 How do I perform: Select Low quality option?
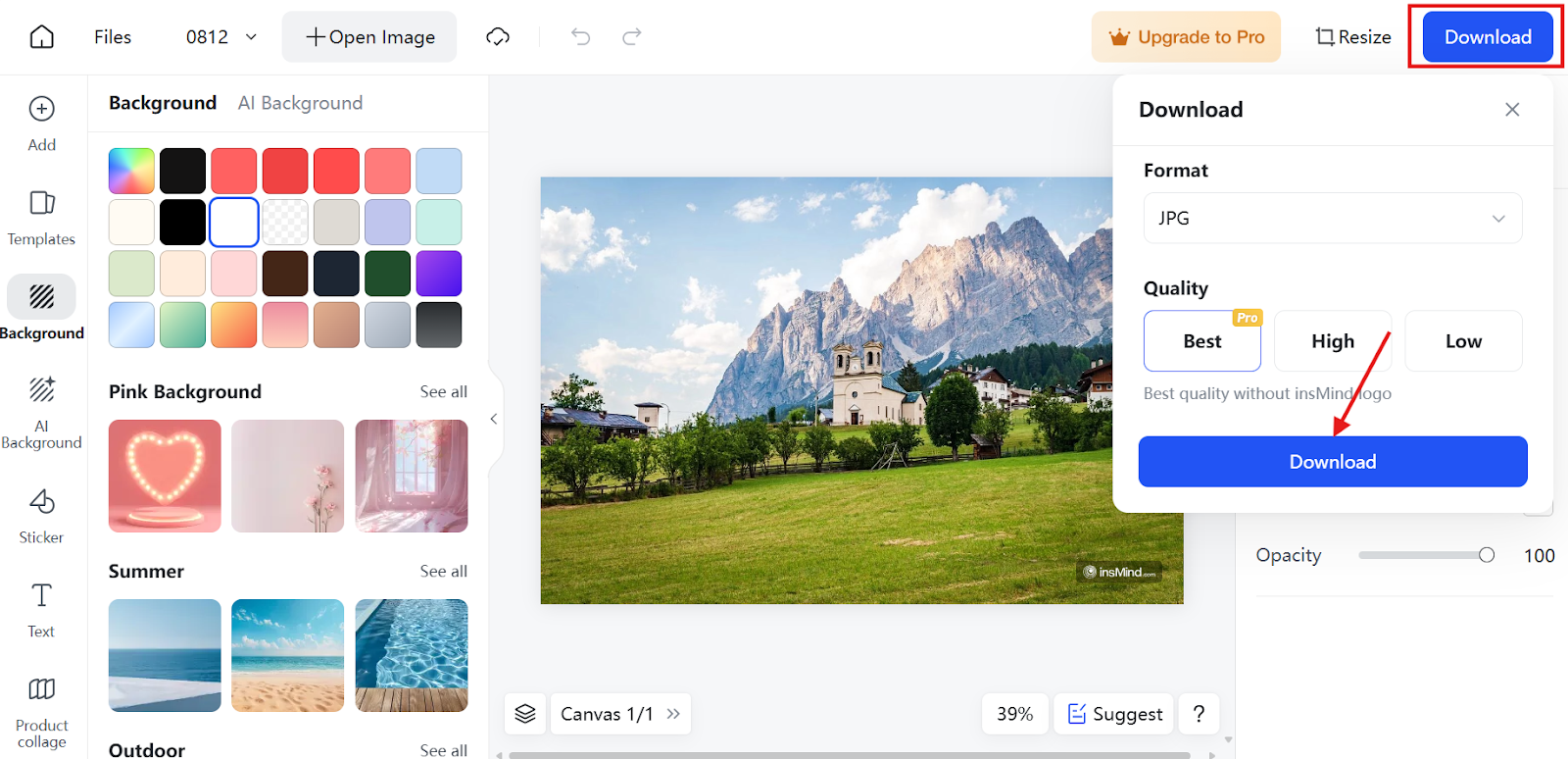point(1463,341)
